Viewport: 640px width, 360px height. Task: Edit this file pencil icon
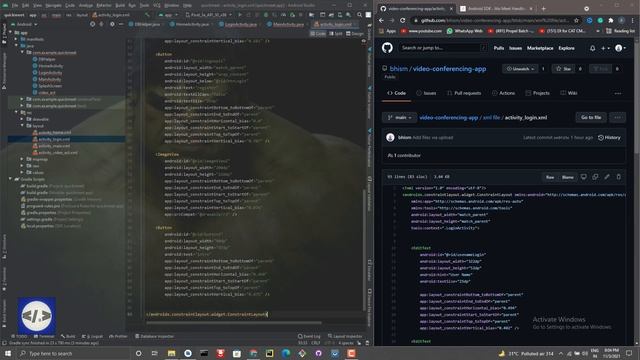607,177
